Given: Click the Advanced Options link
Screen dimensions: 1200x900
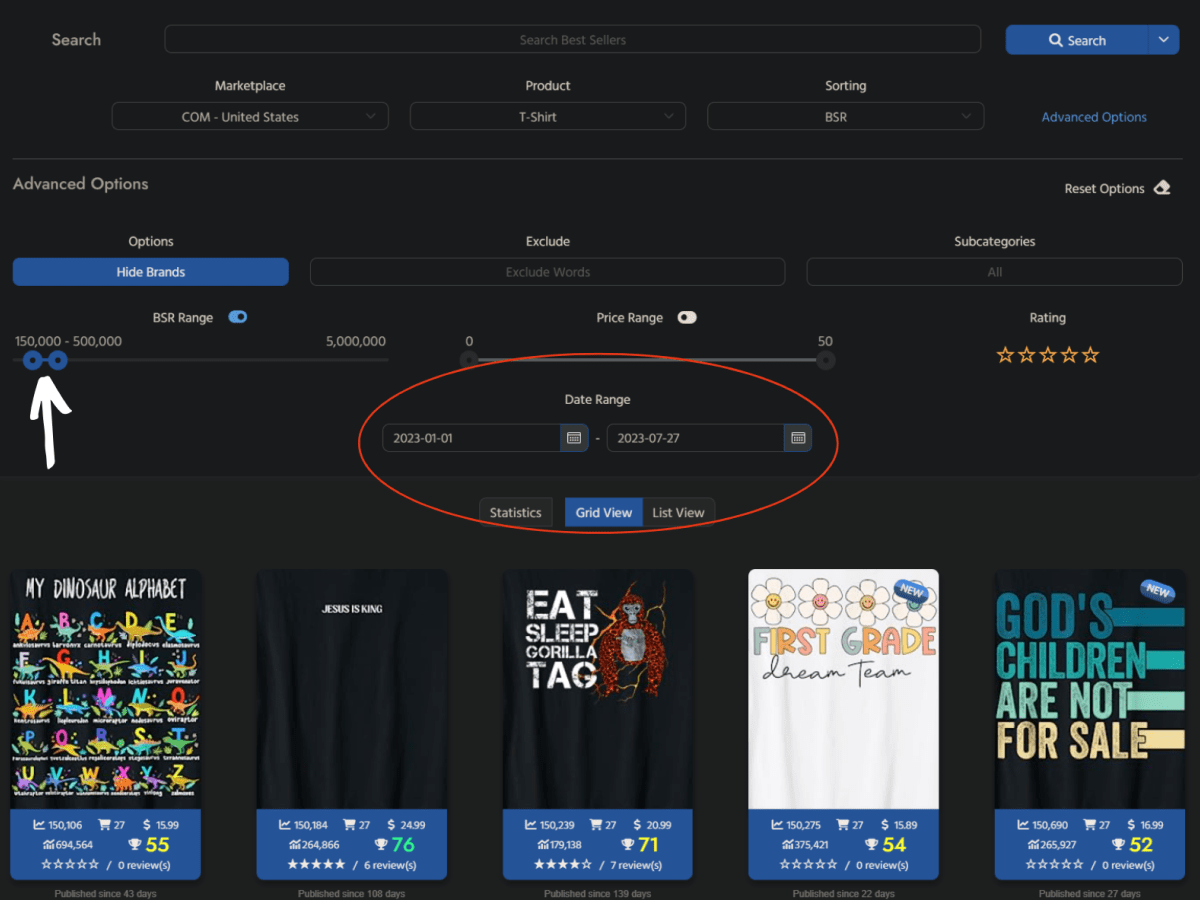Looking at the screenshot, I should (x=1094, y=117).
